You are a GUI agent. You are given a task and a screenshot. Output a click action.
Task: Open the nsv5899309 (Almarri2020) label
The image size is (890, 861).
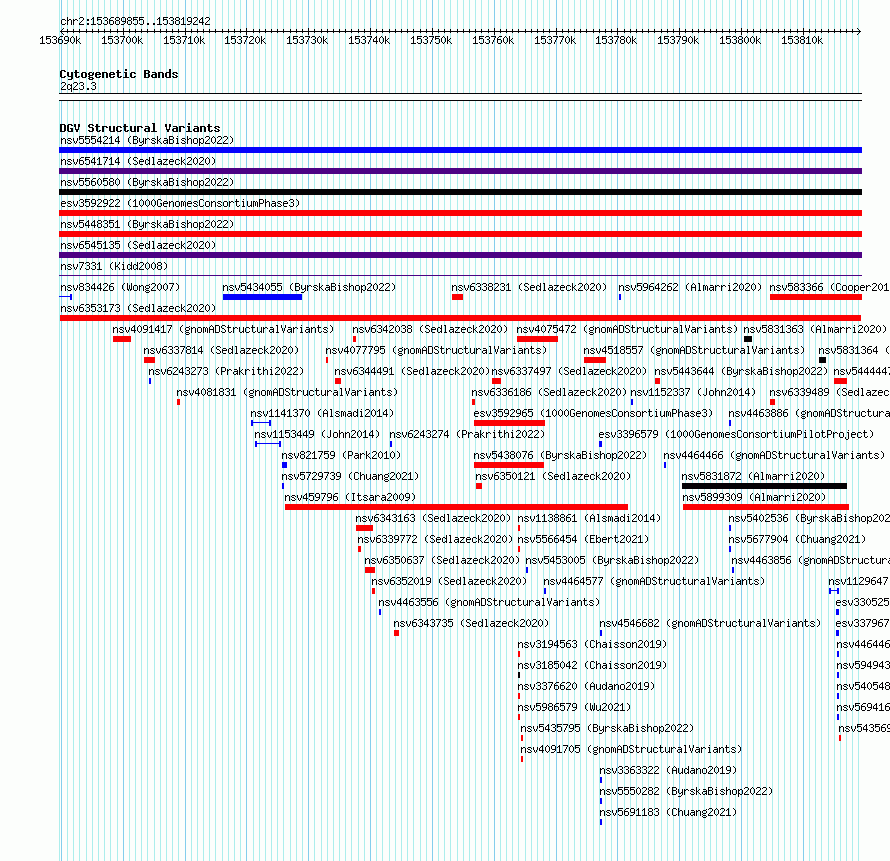click(754, 497)
